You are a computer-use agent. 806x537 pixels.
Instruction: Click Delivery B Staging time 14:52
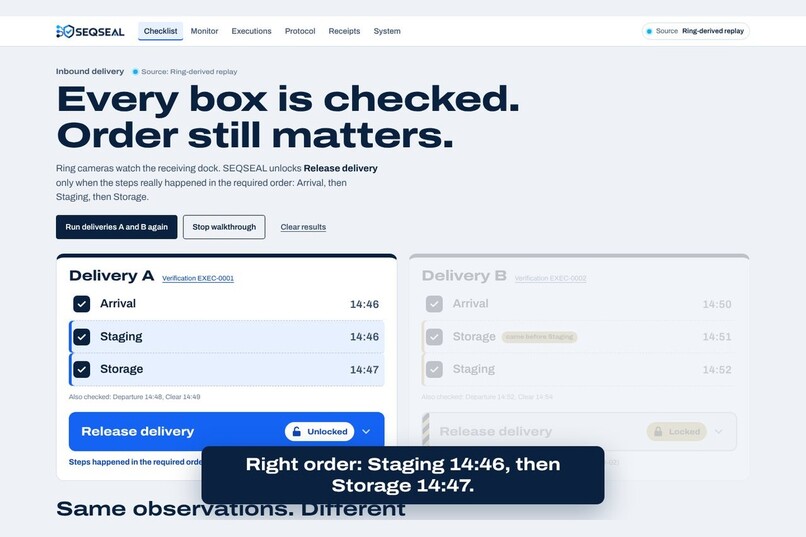tap(717, 369)
